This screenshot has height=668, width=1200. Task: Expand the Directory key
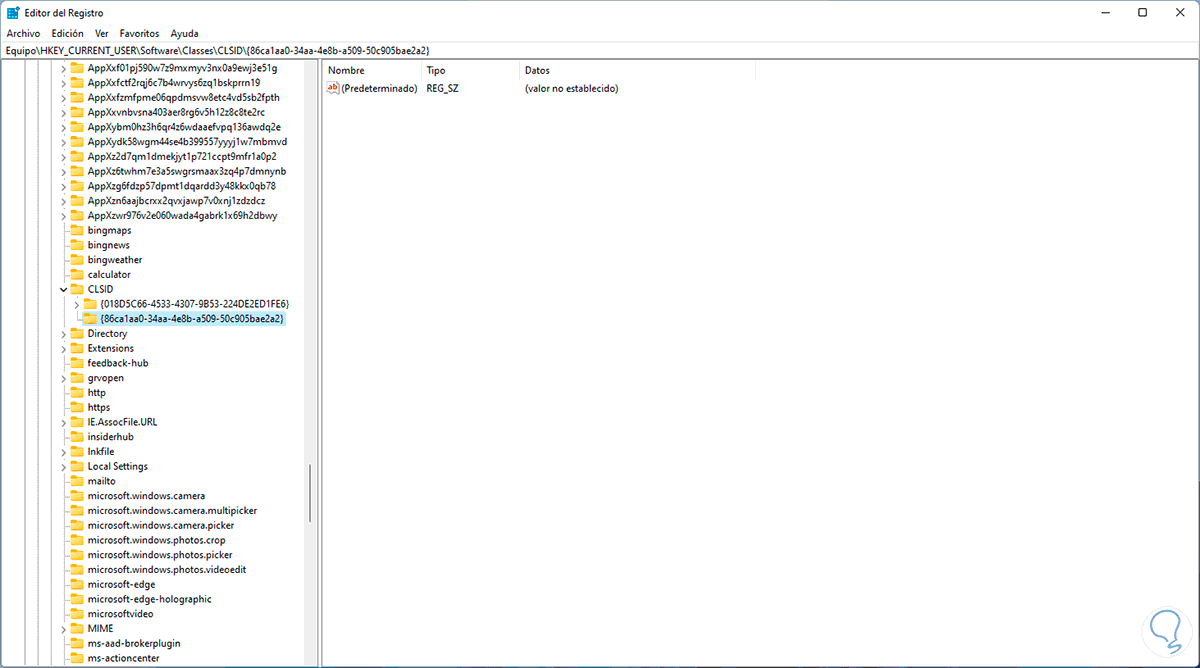64,334
